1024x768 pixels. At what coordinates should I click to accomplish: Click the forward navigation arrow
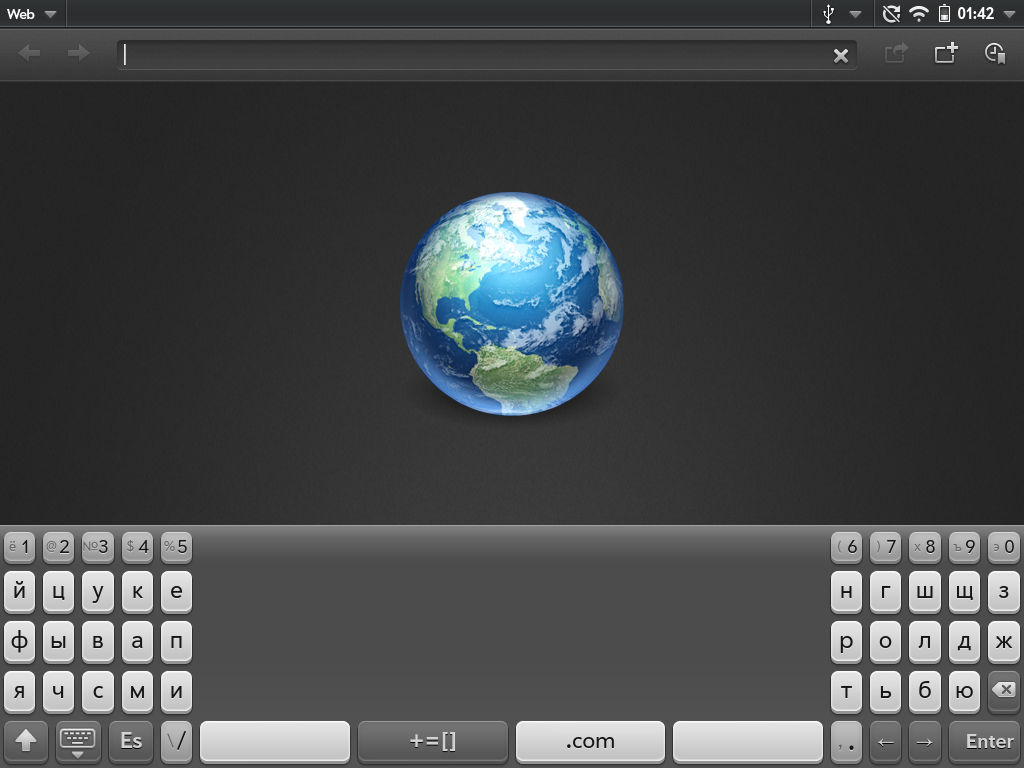(x=78, y=54)
